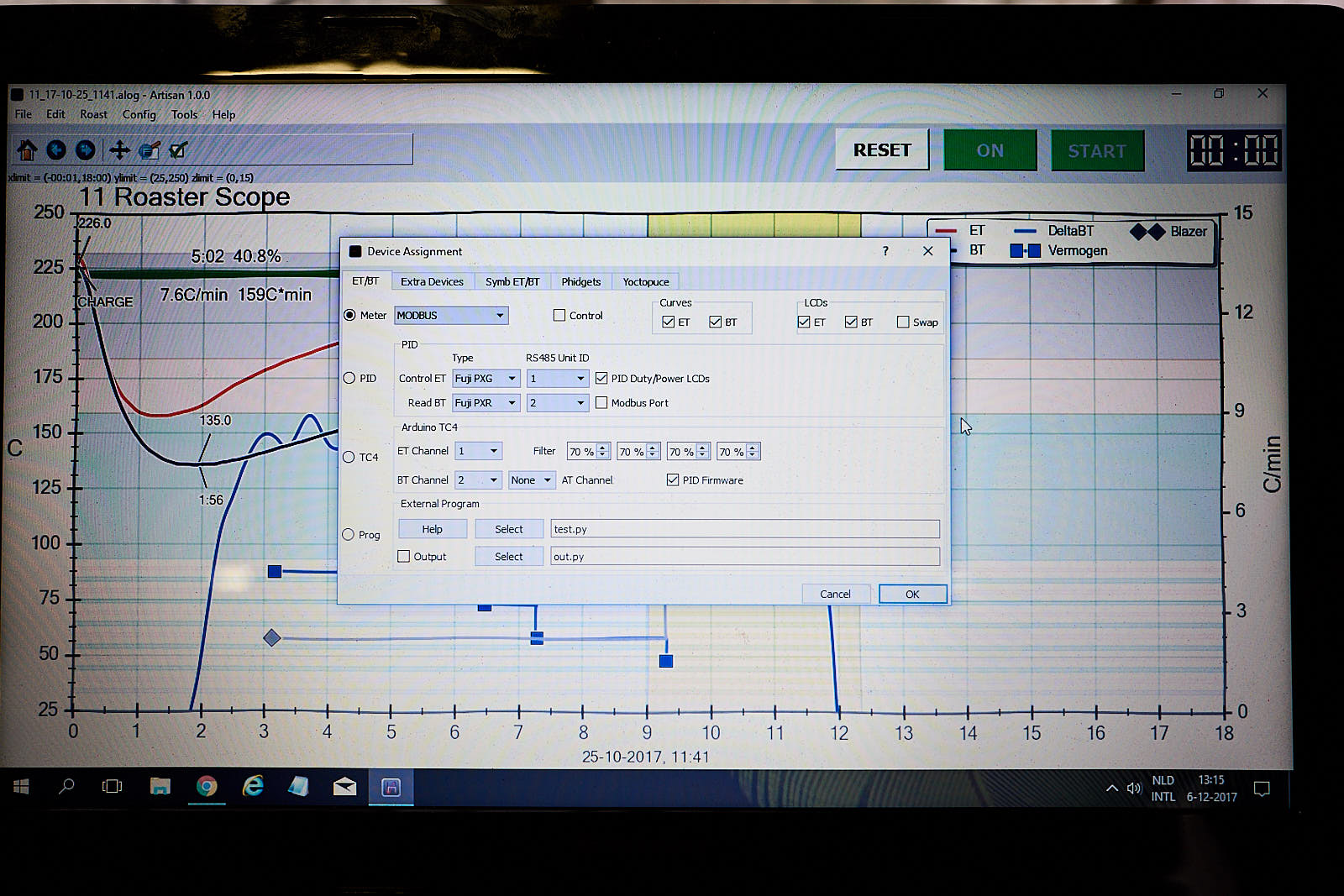Click the RESET button
1344x896 pixels.
882,150
